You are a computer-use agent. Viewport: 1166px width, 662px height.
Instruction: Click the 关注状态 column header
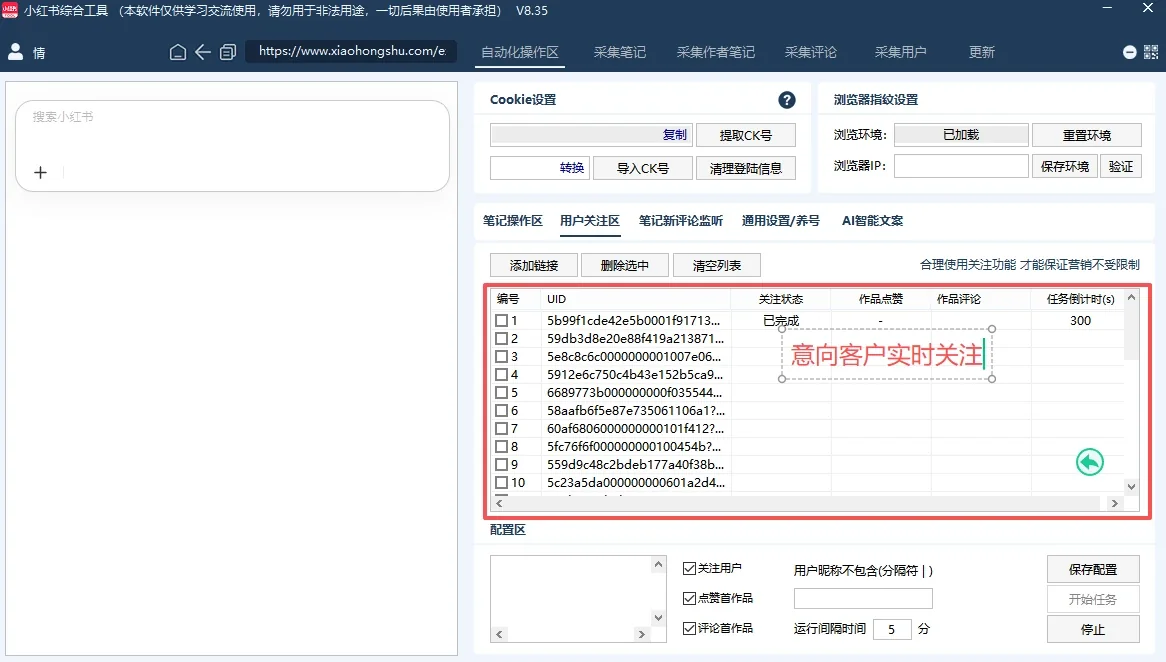781,299
